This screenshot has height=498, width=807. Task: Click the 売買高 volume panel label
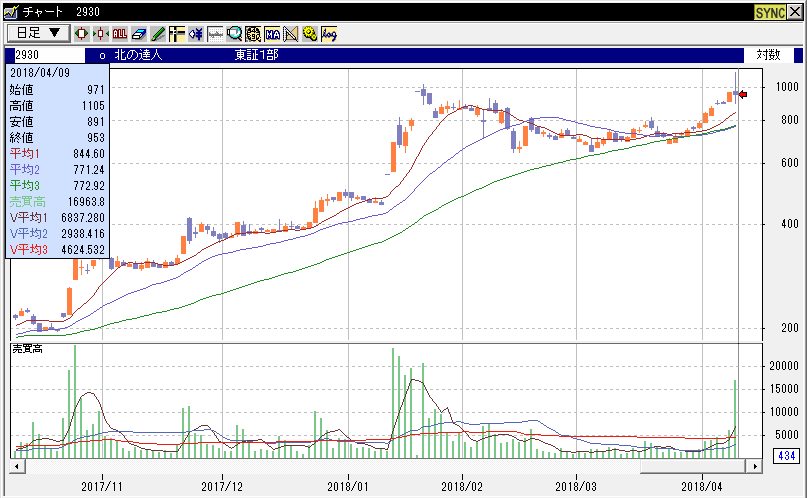click(26, 348)
